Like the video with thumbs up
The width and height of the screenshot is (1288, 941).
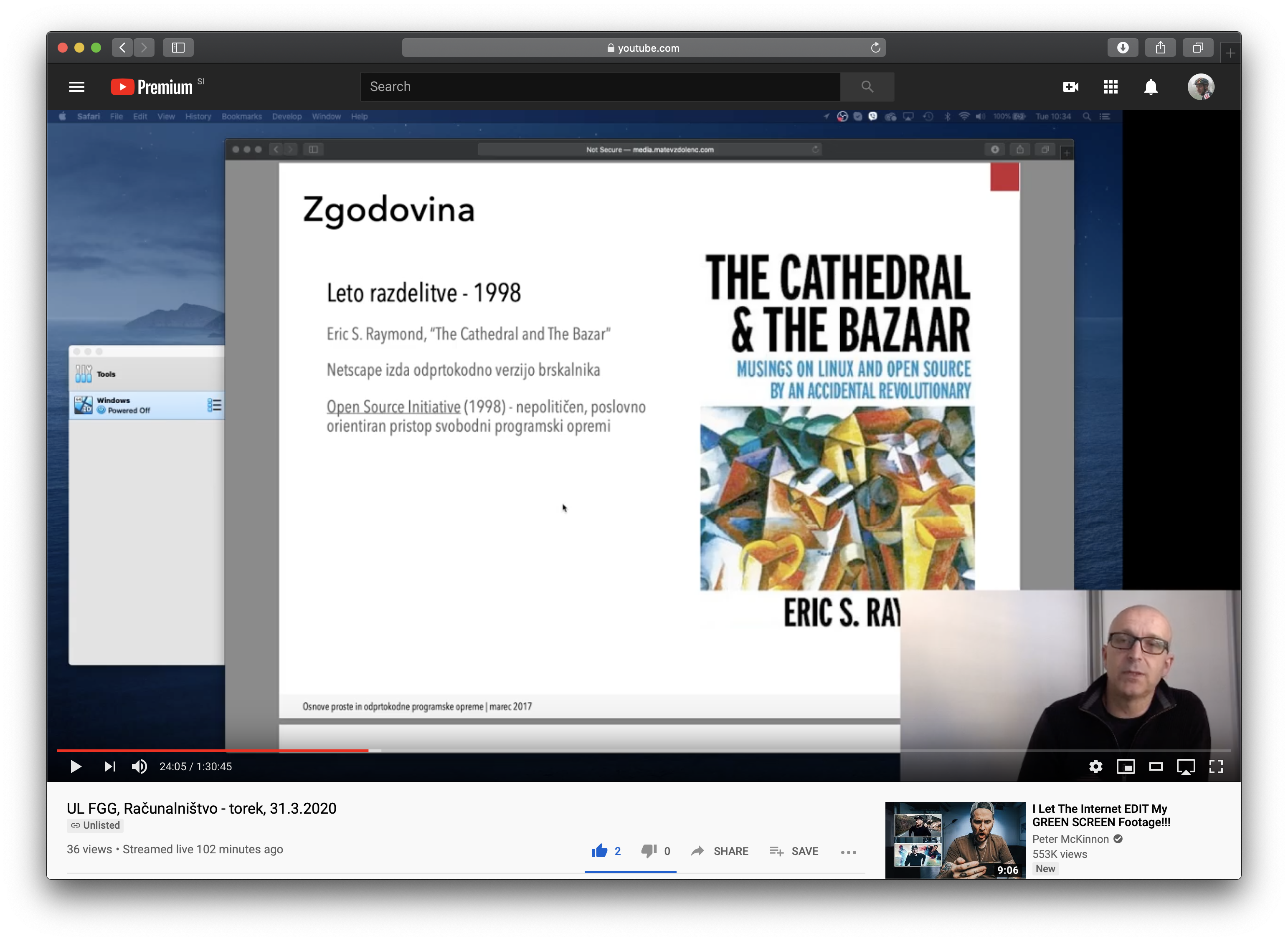[x=606, y=850]
